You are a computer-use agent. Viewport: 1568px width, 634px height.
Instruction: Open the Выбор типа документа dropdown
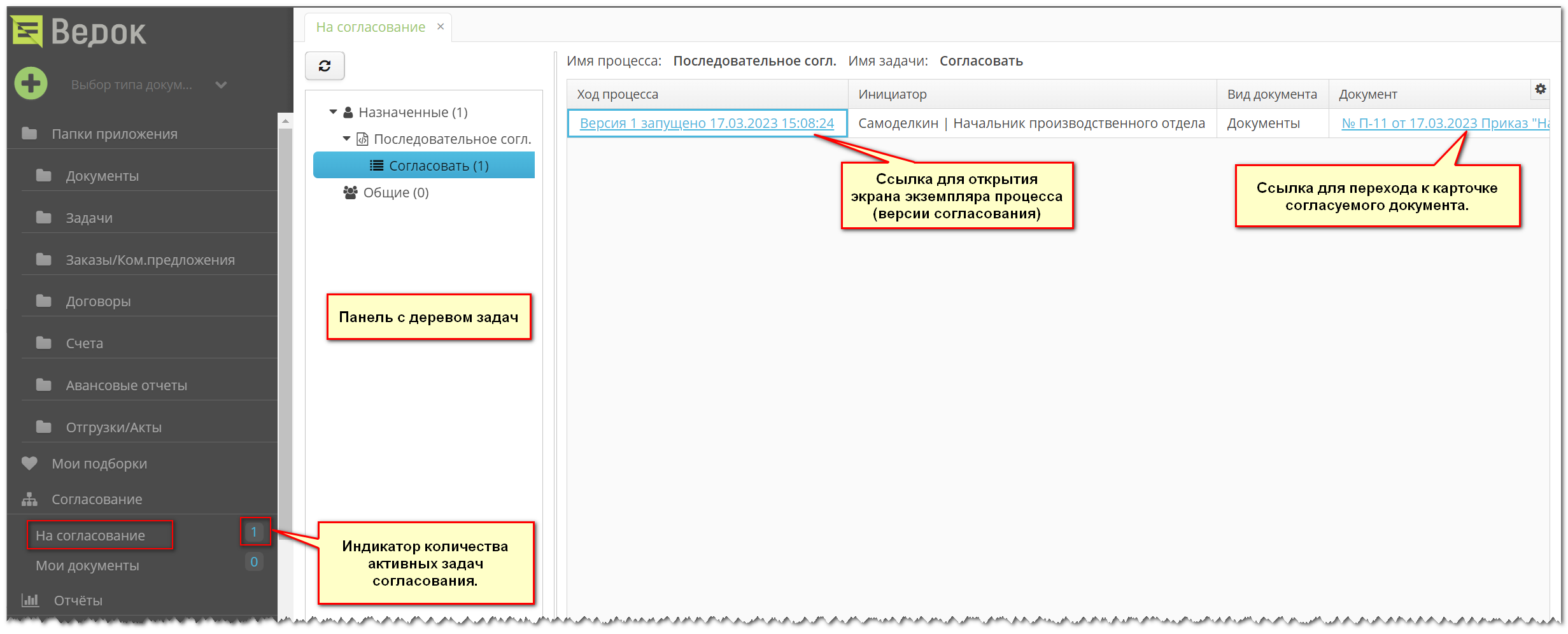(x=220, y=84)
